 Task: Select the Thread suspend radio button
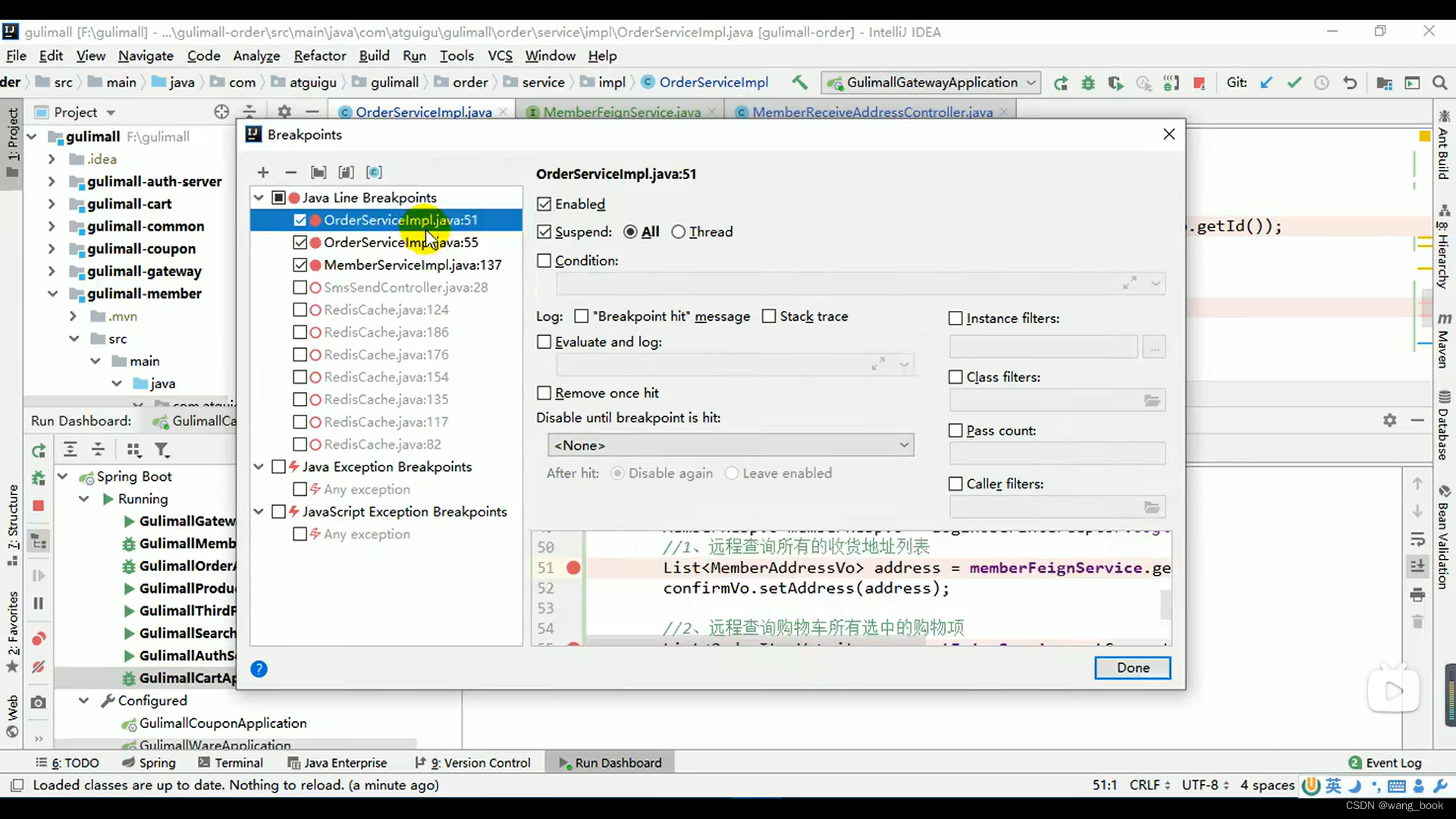coord(678,232)
